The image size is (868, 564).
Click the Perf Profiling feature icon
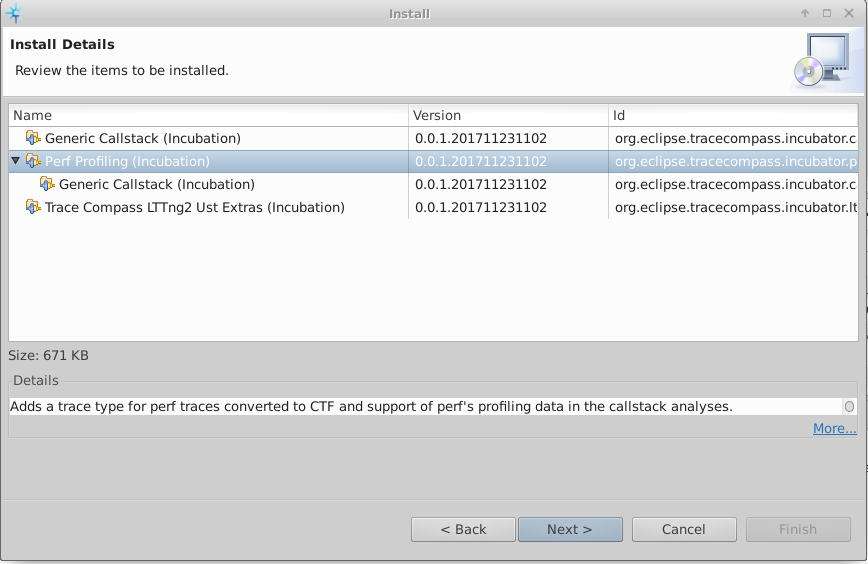click(x=33, y=161)
